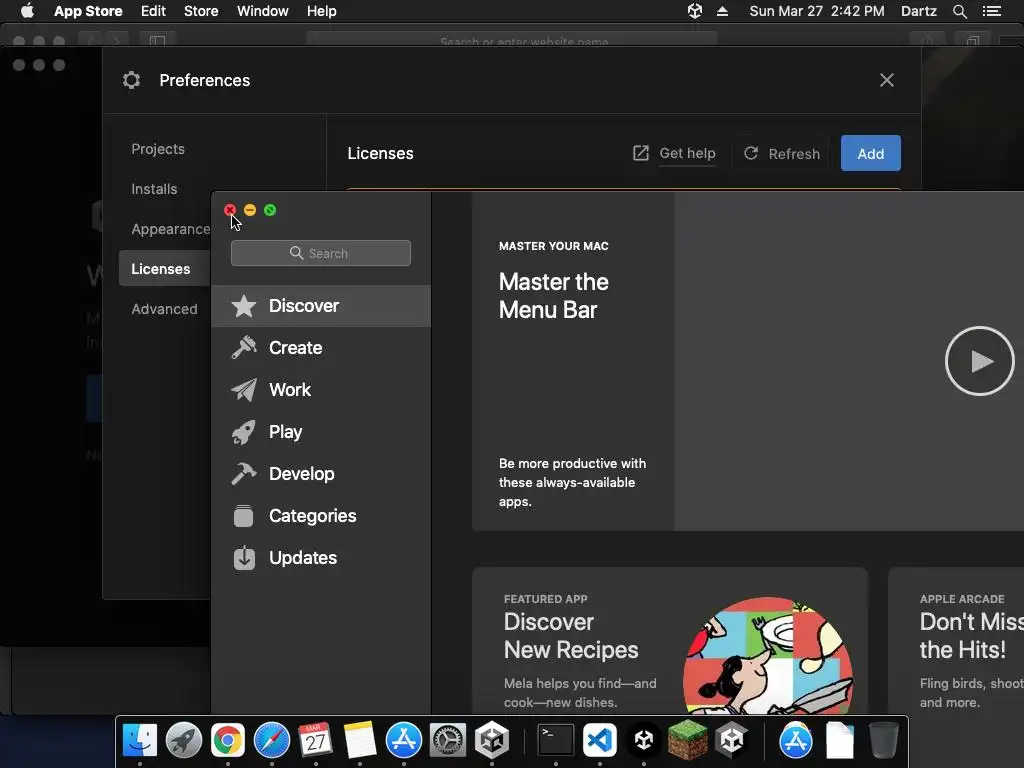1024x768 pixels.
Task: Click the eject icon in menu bar
Action: [722, 11]
